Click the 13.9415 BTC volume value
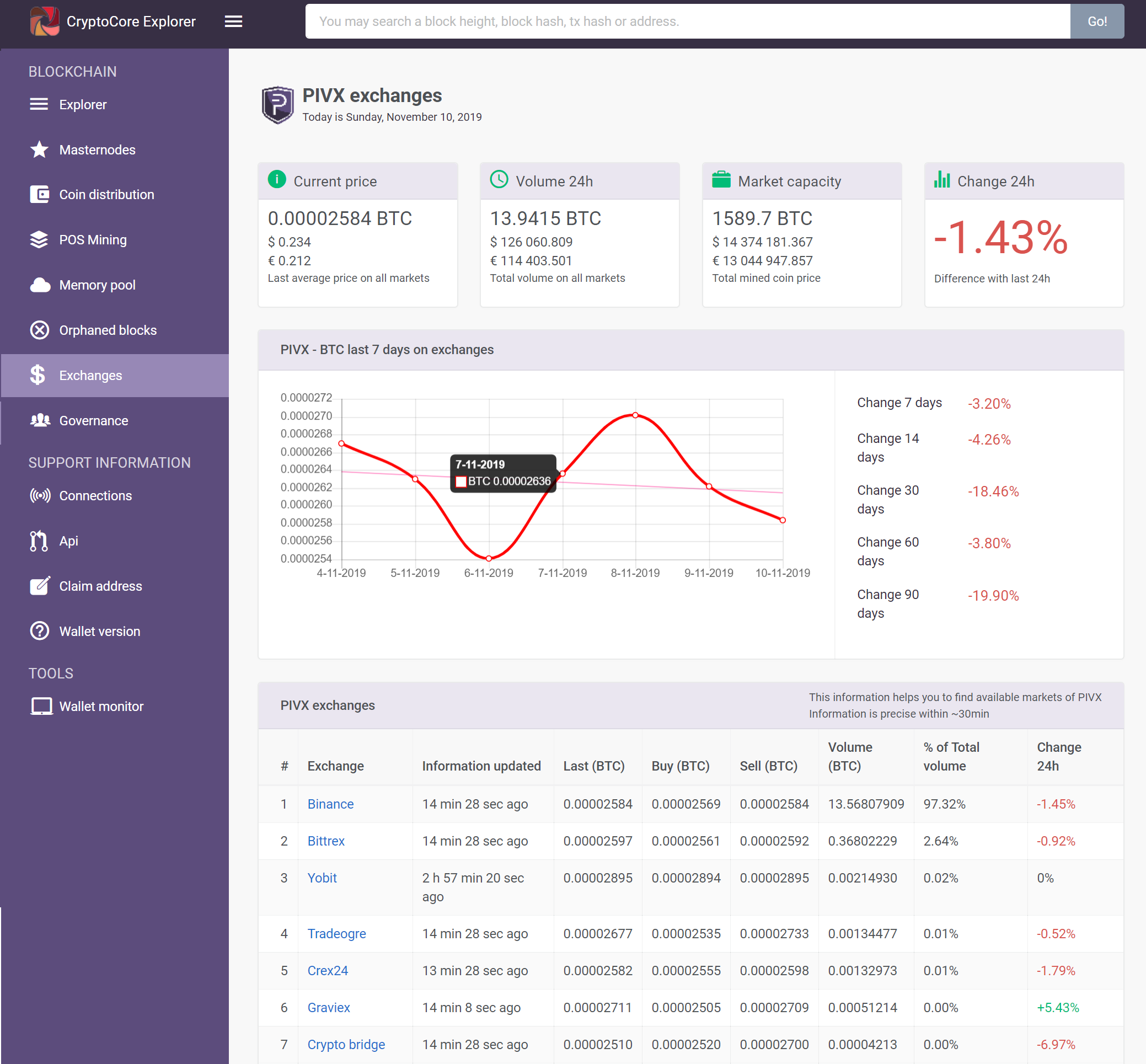This screenshot has width=1146, height=1064. click(545, 218)
